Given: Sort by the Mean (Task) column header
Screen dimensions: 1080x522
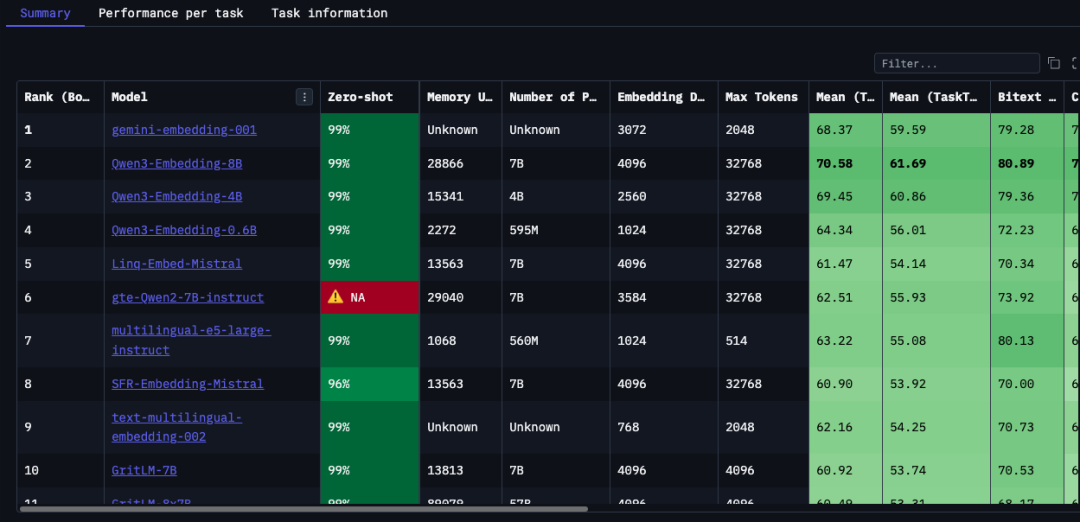Looking at the screenshot, I should pyautogui.click(x=846, y=97).
